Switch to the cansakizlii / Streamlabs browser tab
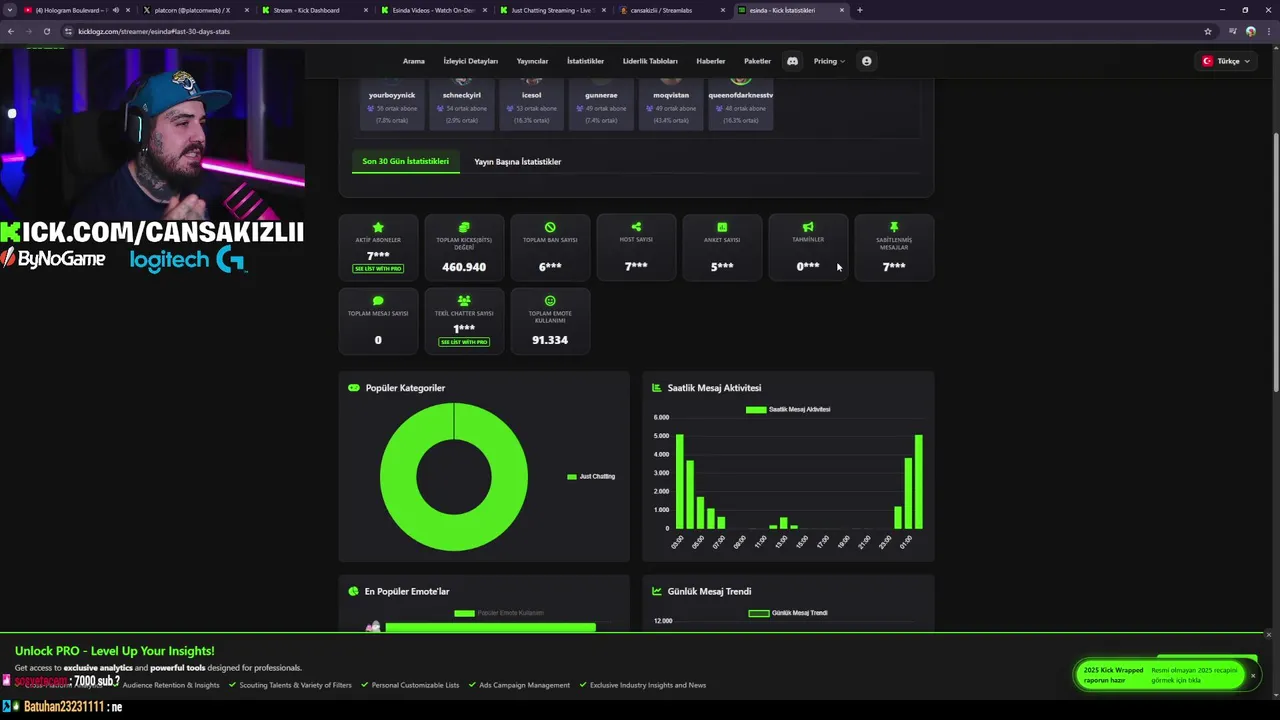1280x720 pixels. pos(670,10)
